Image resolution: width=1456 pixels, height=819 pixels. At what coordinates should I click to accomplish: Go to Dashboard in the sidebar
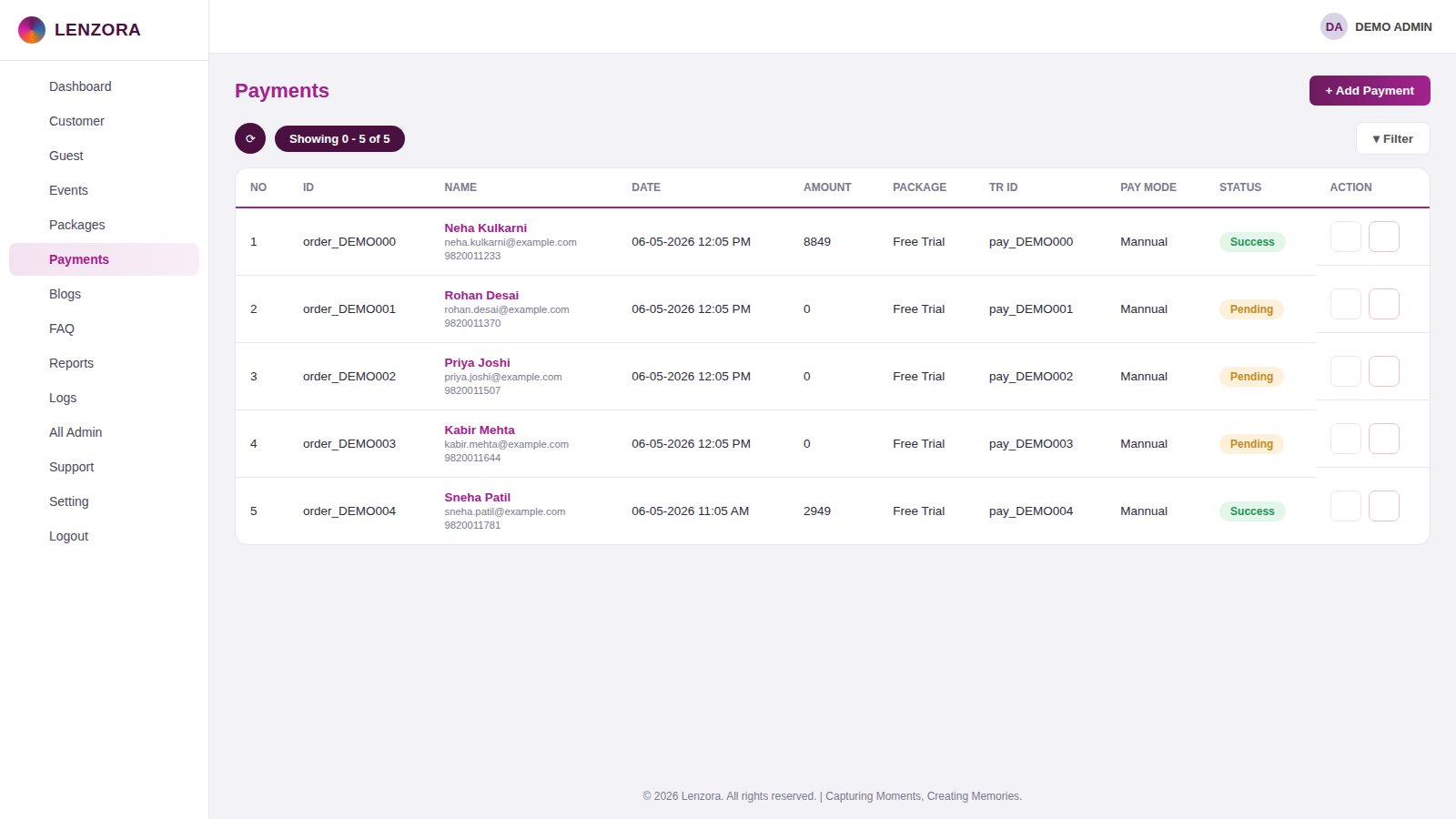104,86
